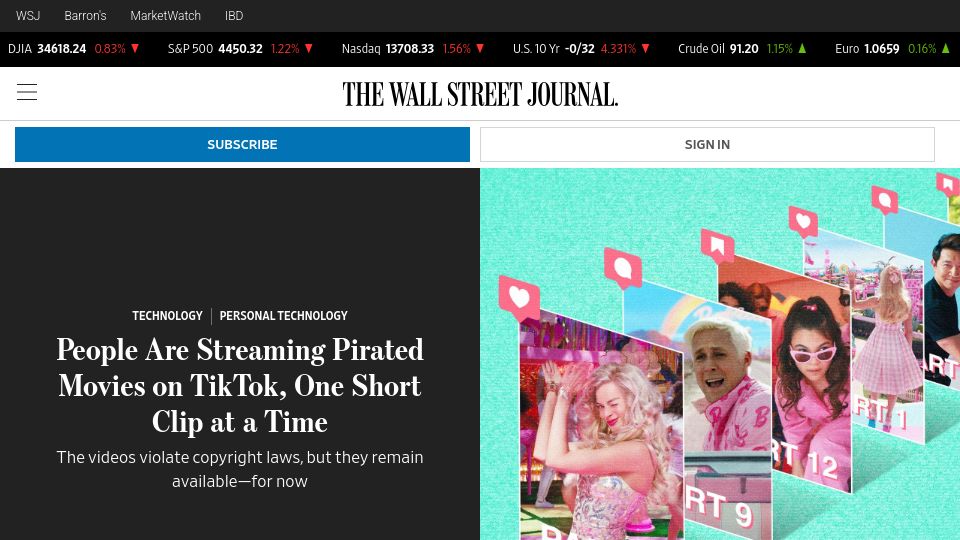This screenshot has width=960, height=540.
Task: Open the WSJ network link
Action: click(x=28, y=16)
